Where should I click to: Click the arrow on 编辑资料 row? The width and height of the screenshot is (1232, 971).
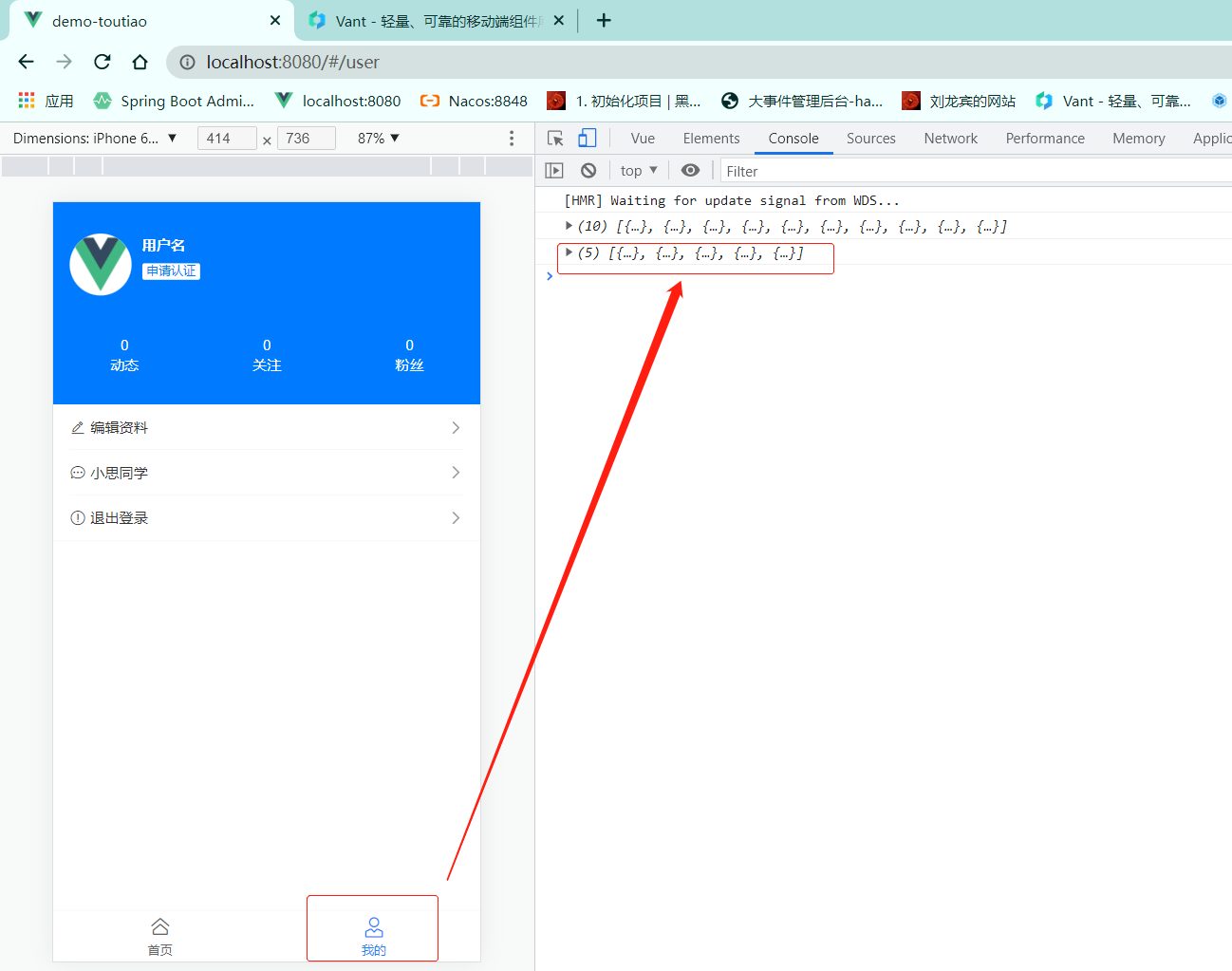[457, 428]
